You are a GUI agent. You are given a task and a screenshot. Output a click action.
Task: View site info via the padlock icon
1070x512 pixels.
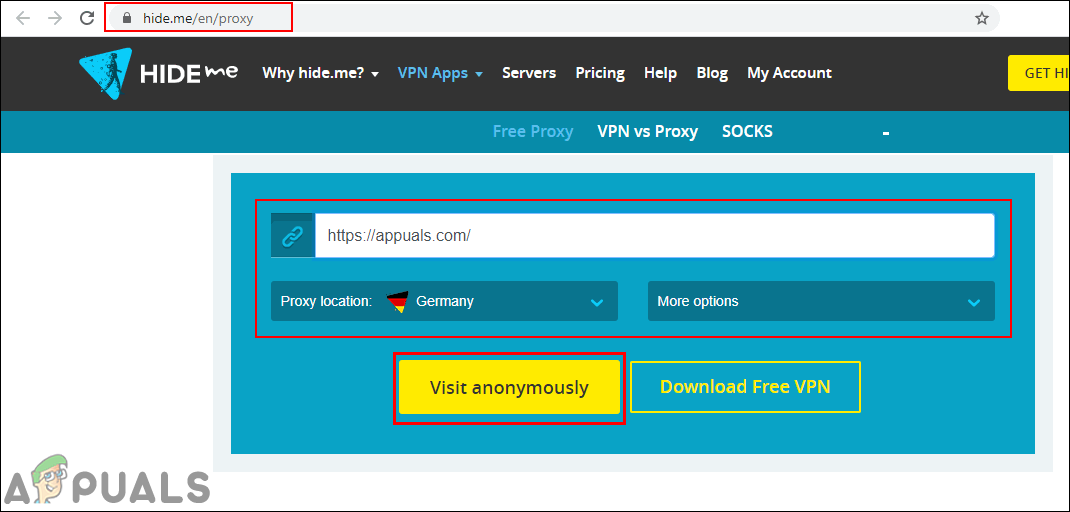(x=126, y=18)
